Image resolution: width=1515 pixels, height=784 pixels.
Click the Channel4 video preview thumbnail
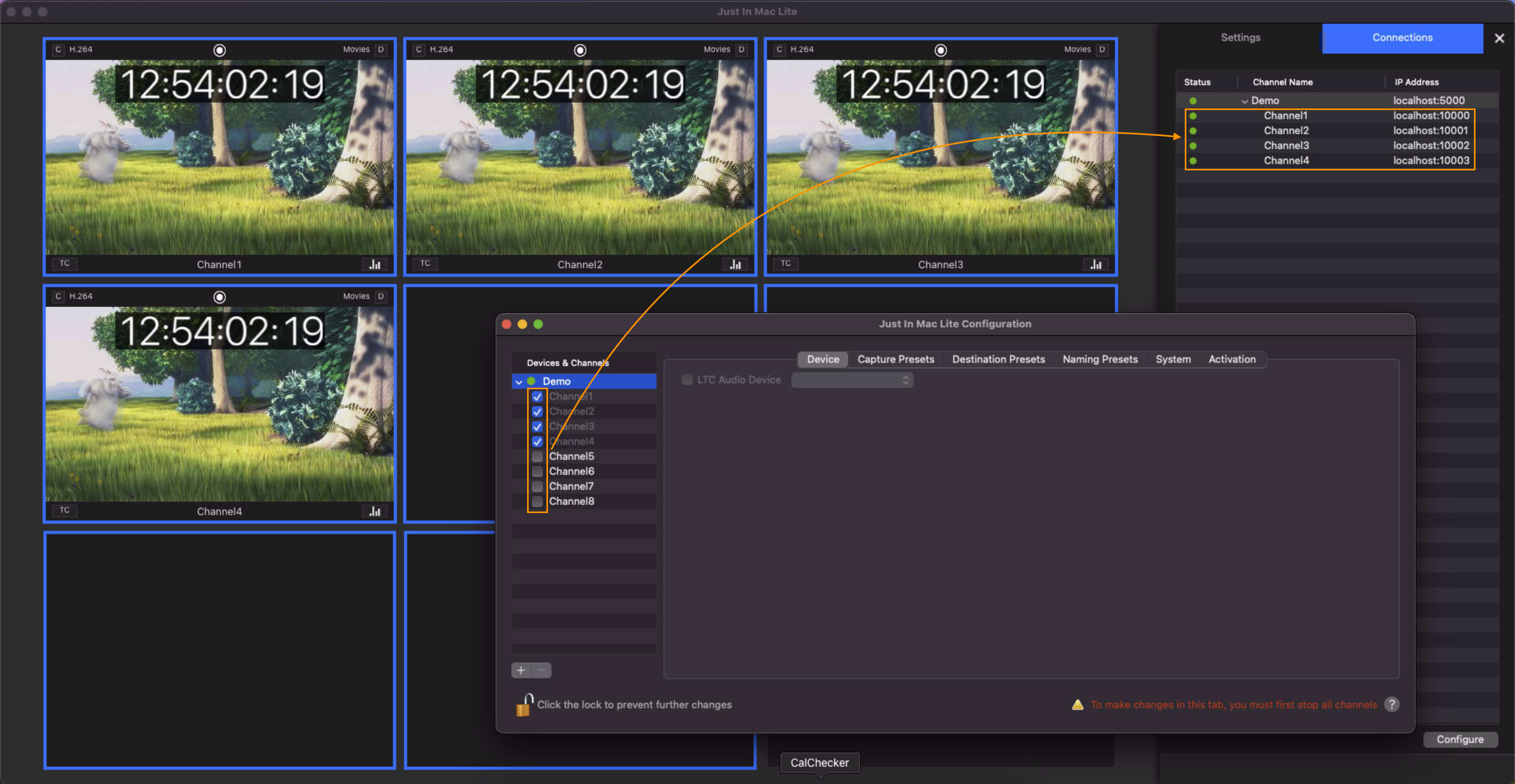[219, 404]
